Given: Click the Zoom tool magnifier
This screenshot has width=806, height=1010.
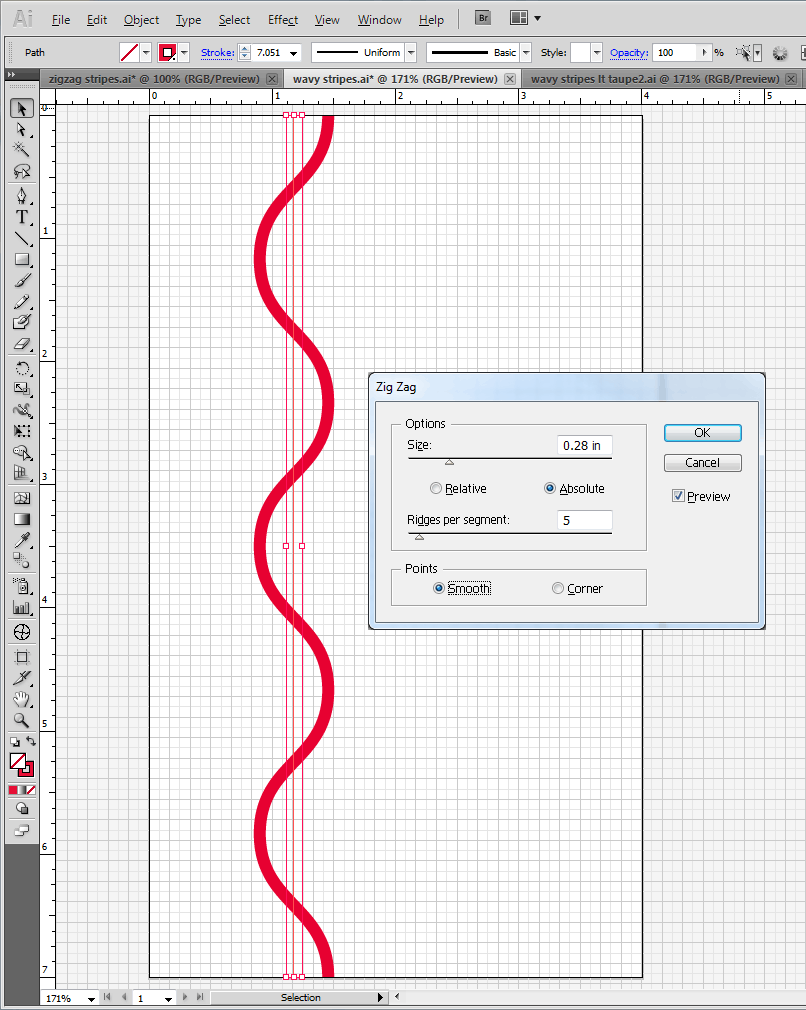Looking at the screenshot, I should pyautogui.click(x=21, y=720).
